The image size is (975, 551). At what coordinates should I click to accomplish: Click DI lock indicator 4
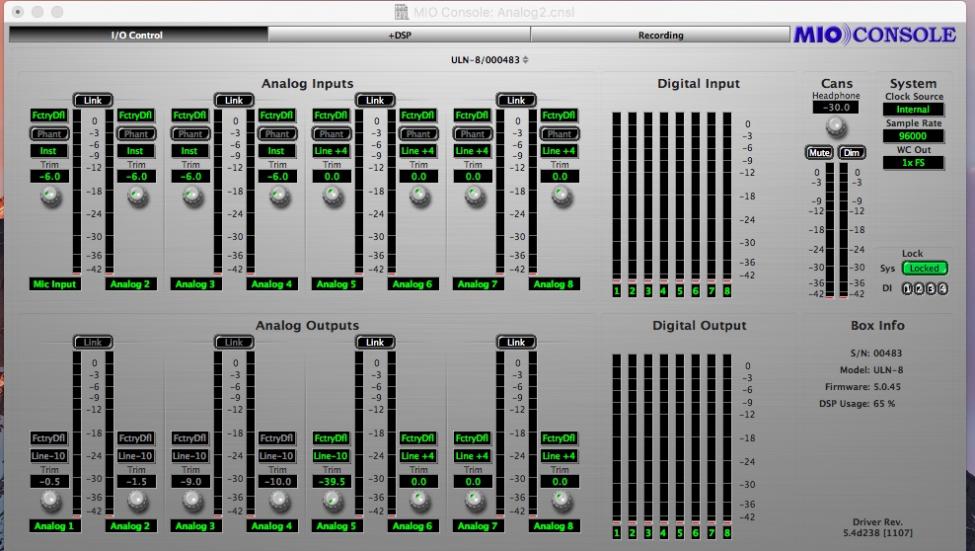(943, 289)
